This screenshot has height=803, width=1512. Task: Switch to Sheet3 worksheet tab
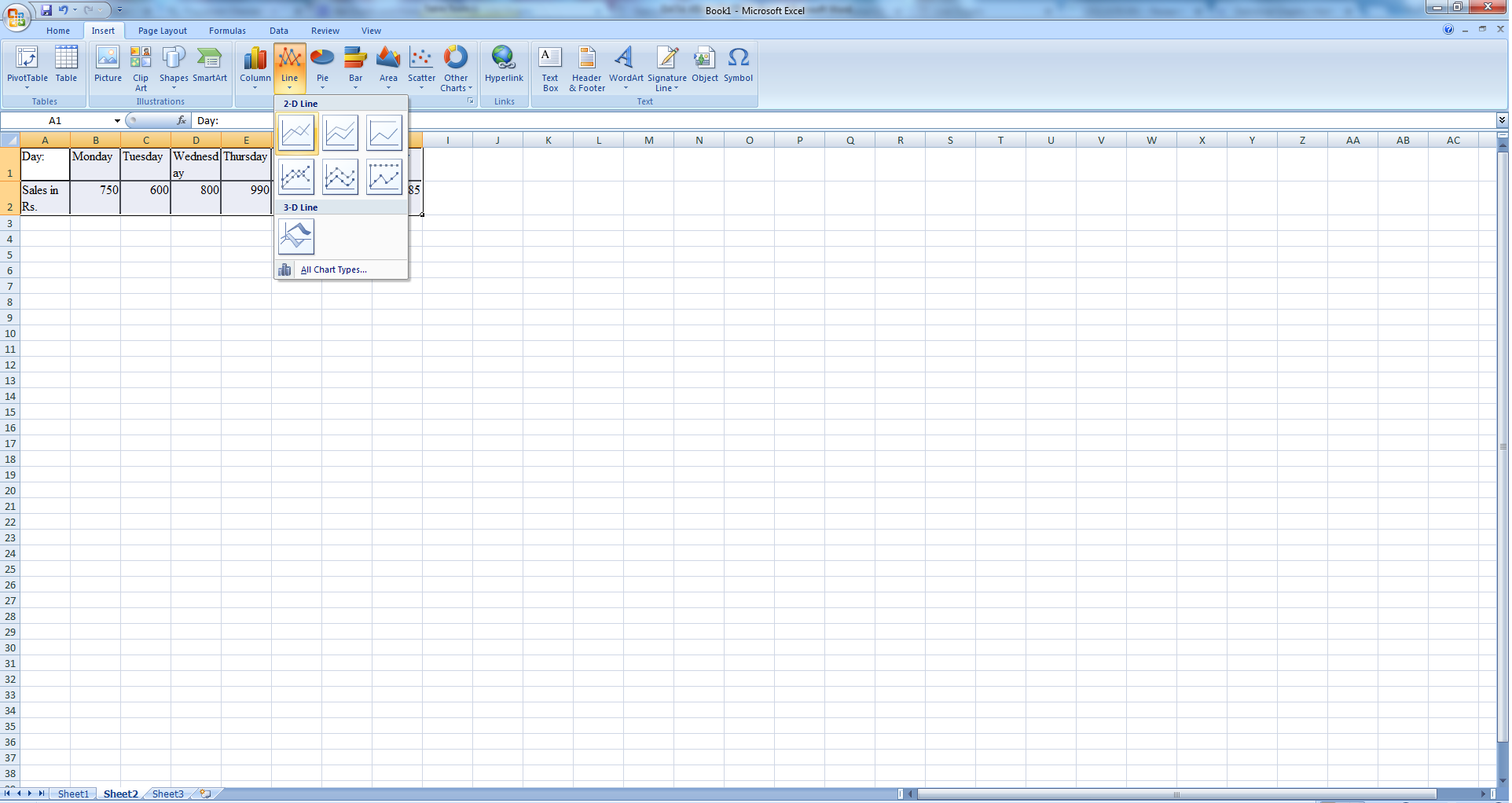167,794
